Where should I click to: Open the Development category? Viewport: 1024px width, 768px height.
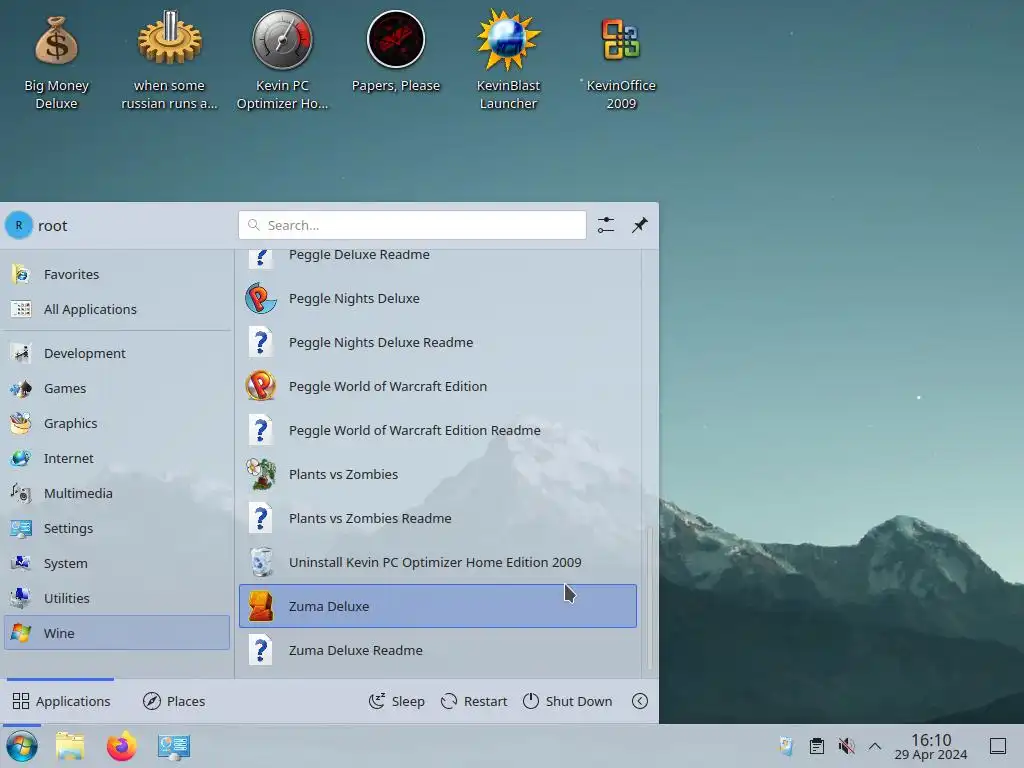[x=117, y=353]
